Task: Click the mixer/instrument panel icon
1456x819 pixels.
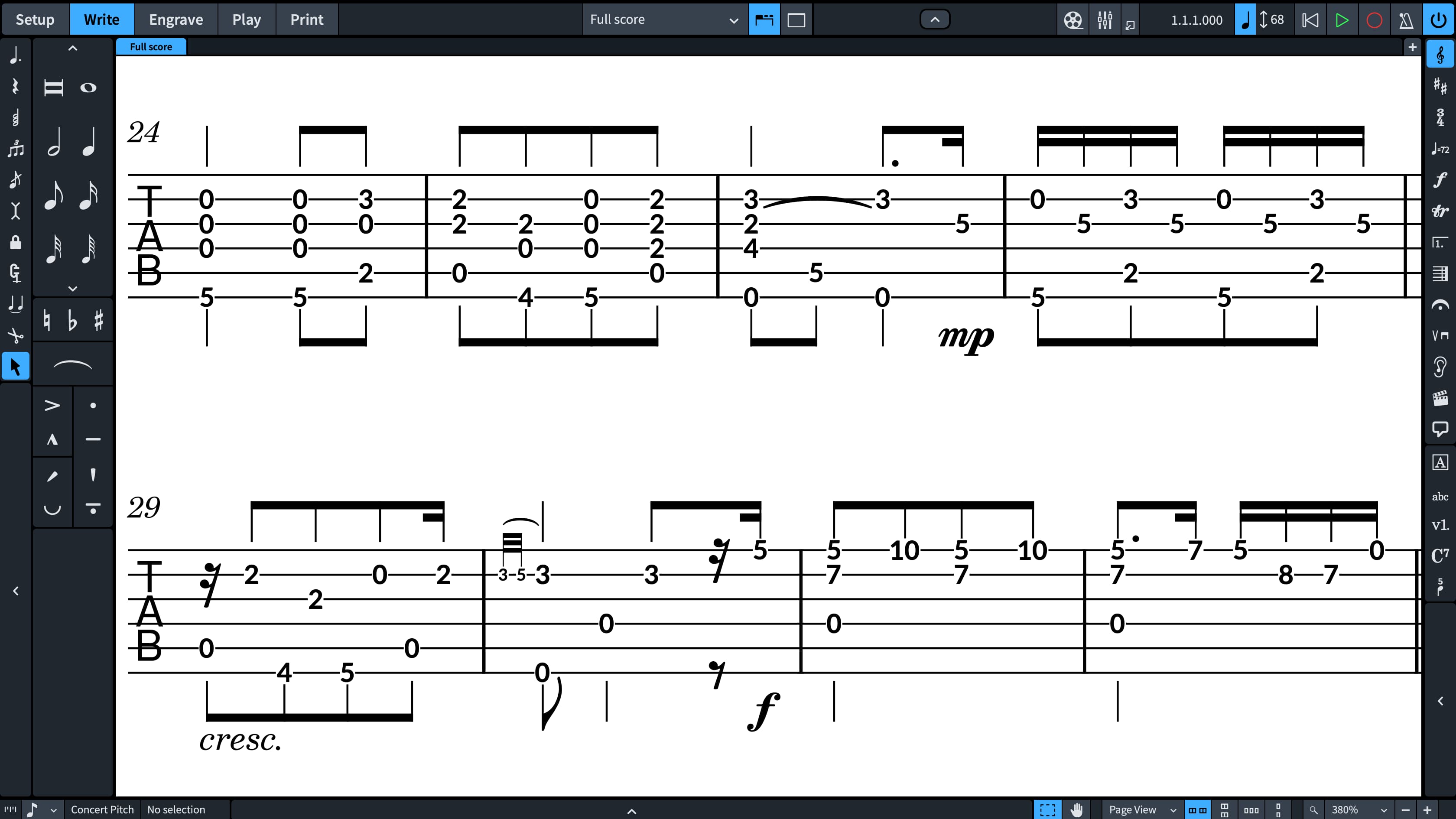Action: tap(1104, 18)
